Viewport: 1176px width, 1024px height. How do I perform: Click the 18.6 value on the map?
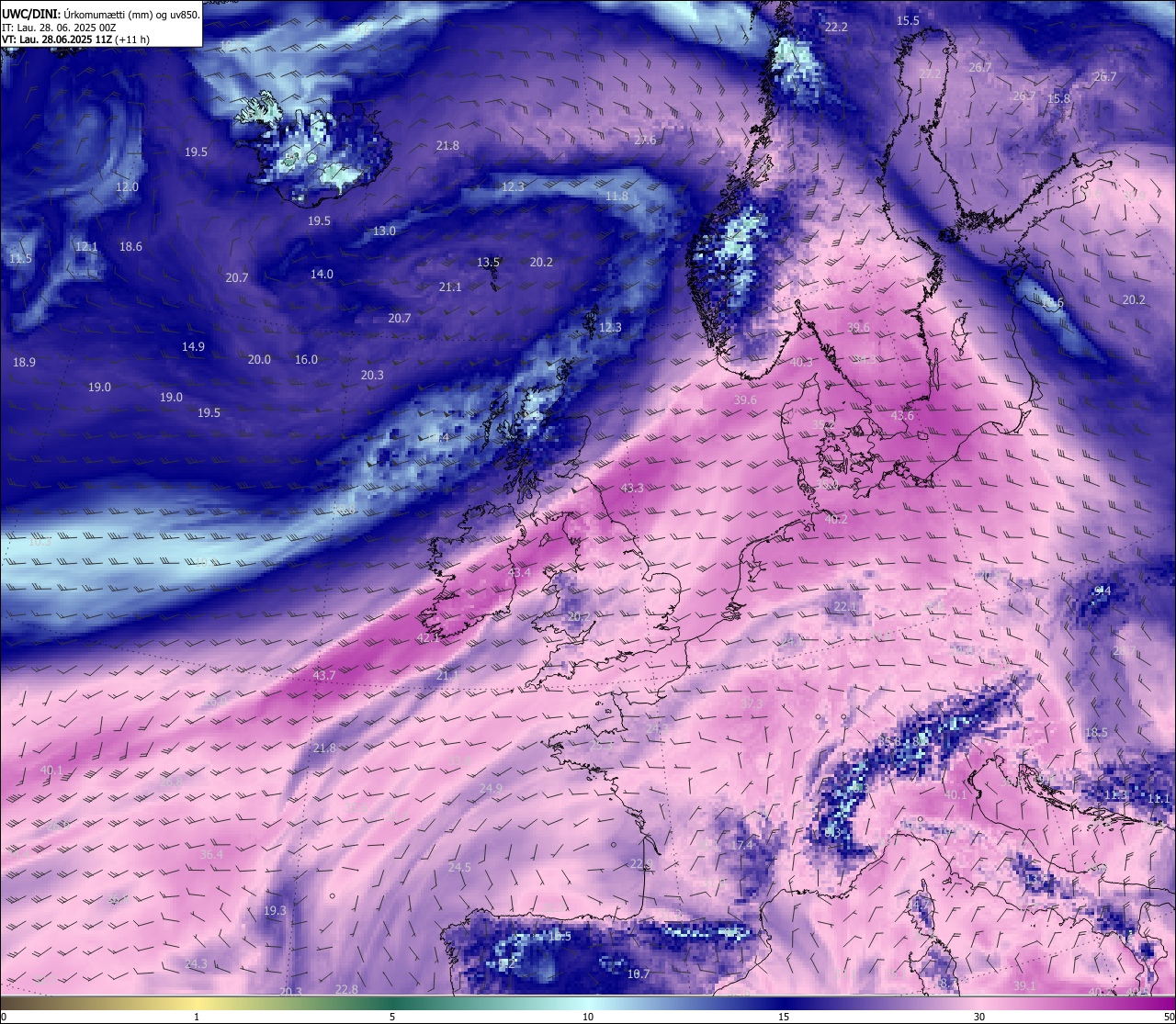[130, 246]
